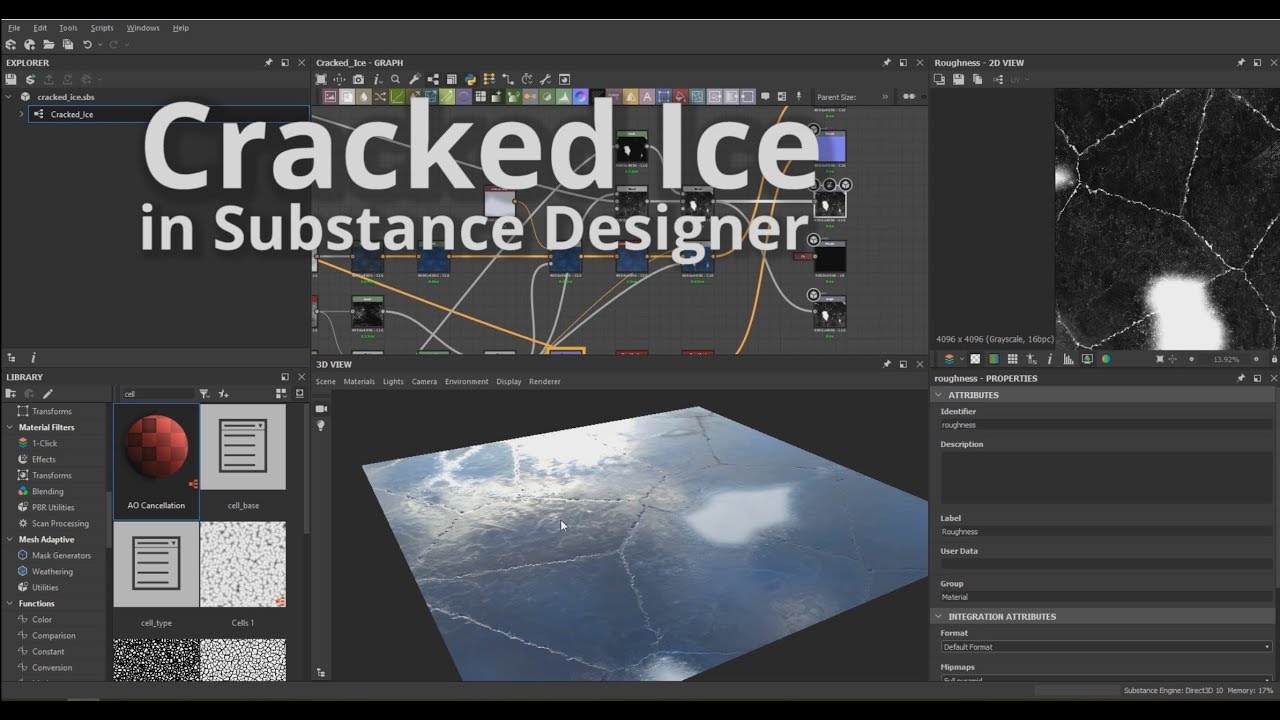This screenshot has width=1280, height=720.
Task: Click the Group field with 'Material'
Action: pyautogui.click(x=1106, y=597)
